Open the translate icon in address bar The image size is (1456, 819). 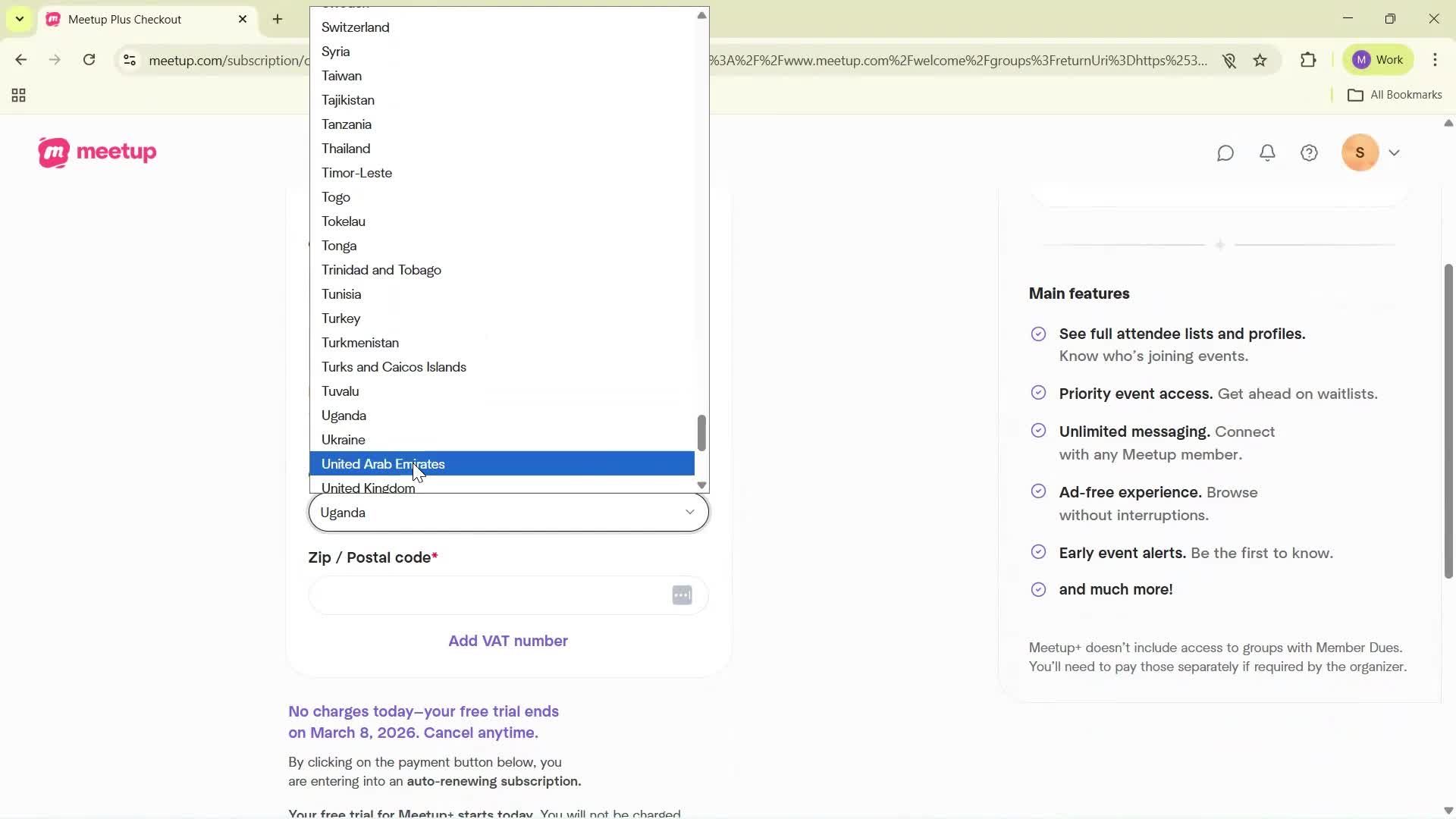pos(1230,61)
